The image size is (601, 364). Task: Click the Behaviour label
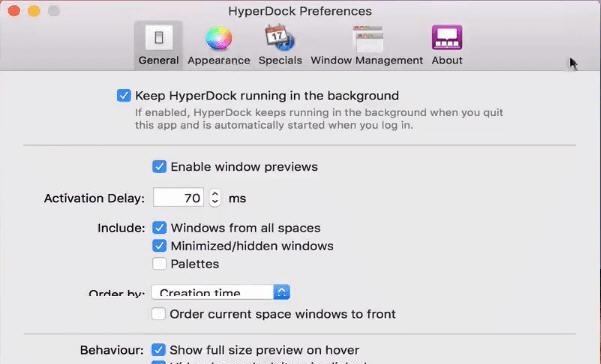pos(112,350)
